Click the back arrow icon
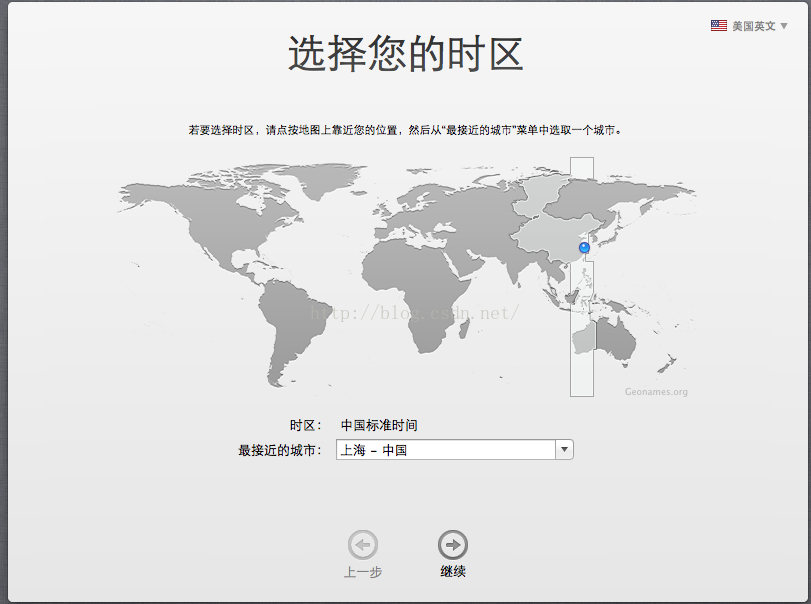 362,545
